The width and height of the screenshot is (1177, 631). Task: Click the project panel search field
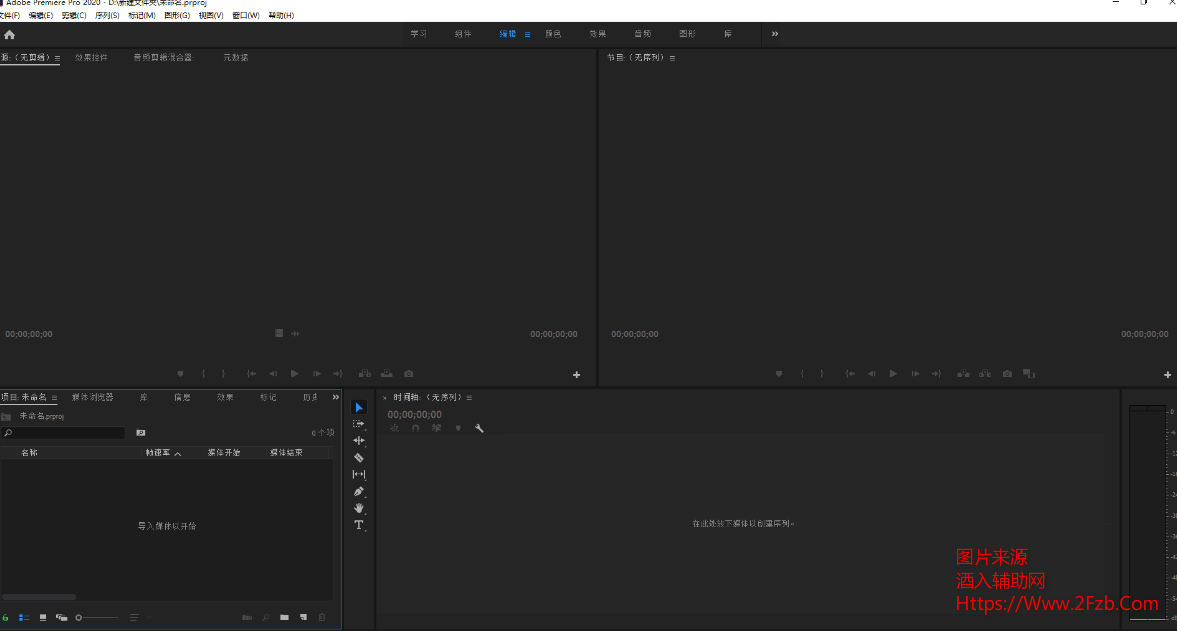65,433
